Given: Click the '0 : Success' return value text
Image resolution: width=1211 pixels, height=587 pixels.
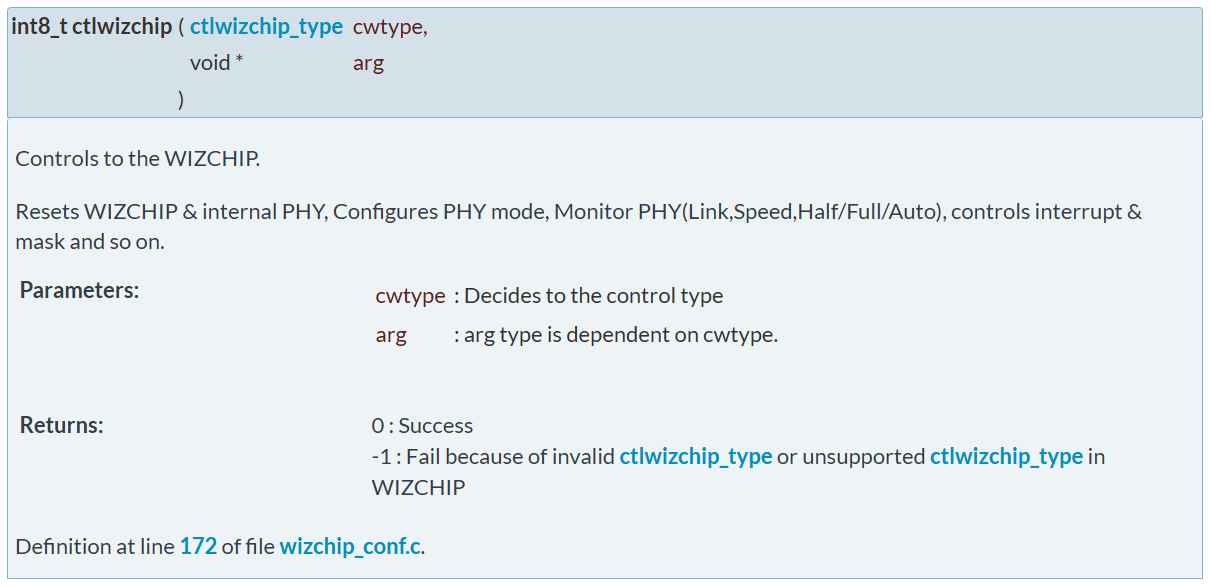Looking at the screenshot, I should (422, 426).
